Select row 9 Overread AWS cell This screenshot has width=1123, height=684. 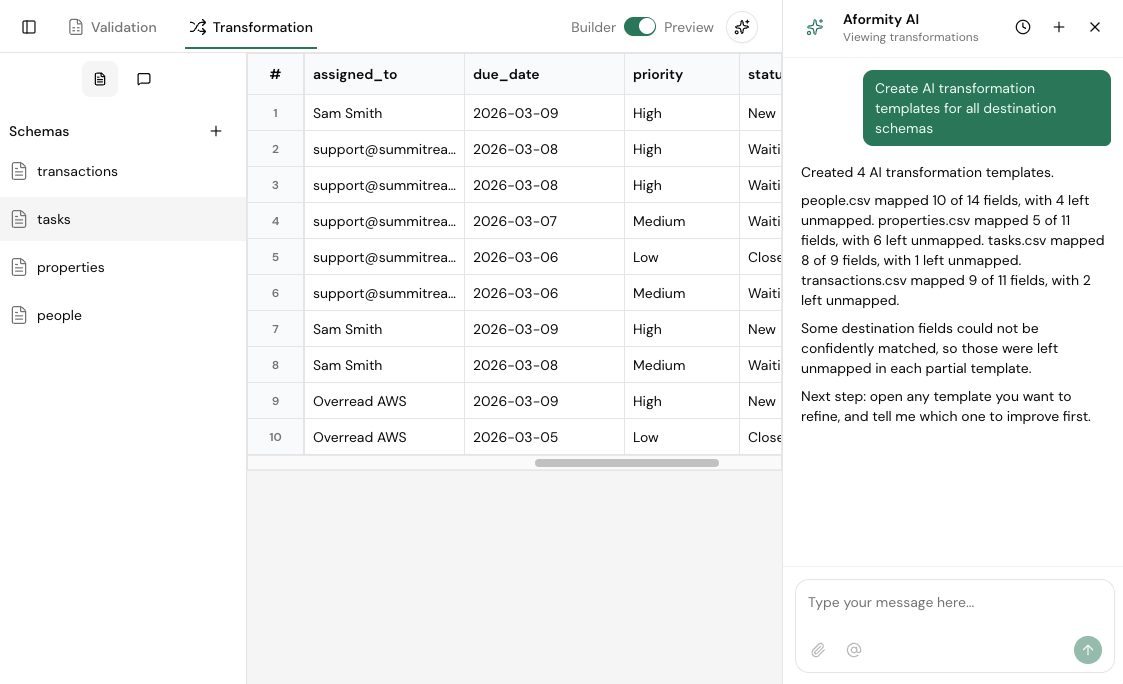click(x=384, y=401)
